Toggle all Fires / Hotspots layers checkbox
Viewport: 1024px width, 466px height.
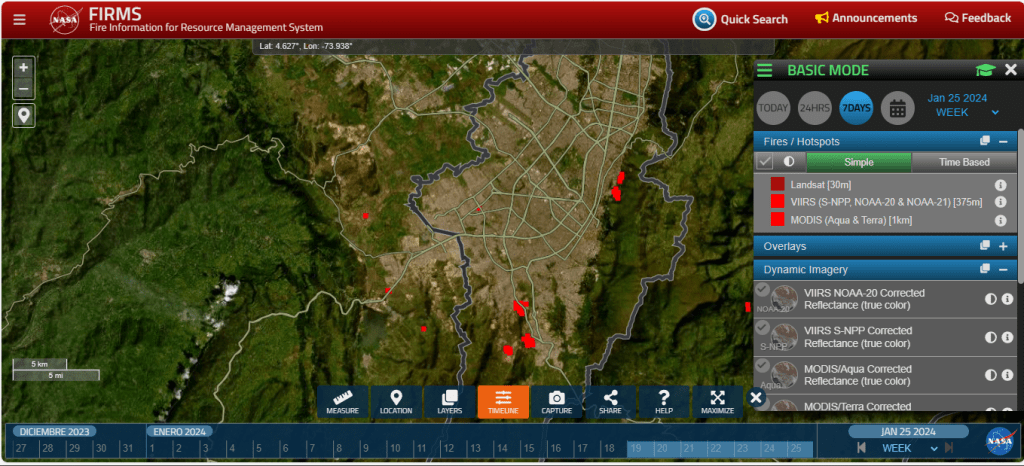click(765, 162)
